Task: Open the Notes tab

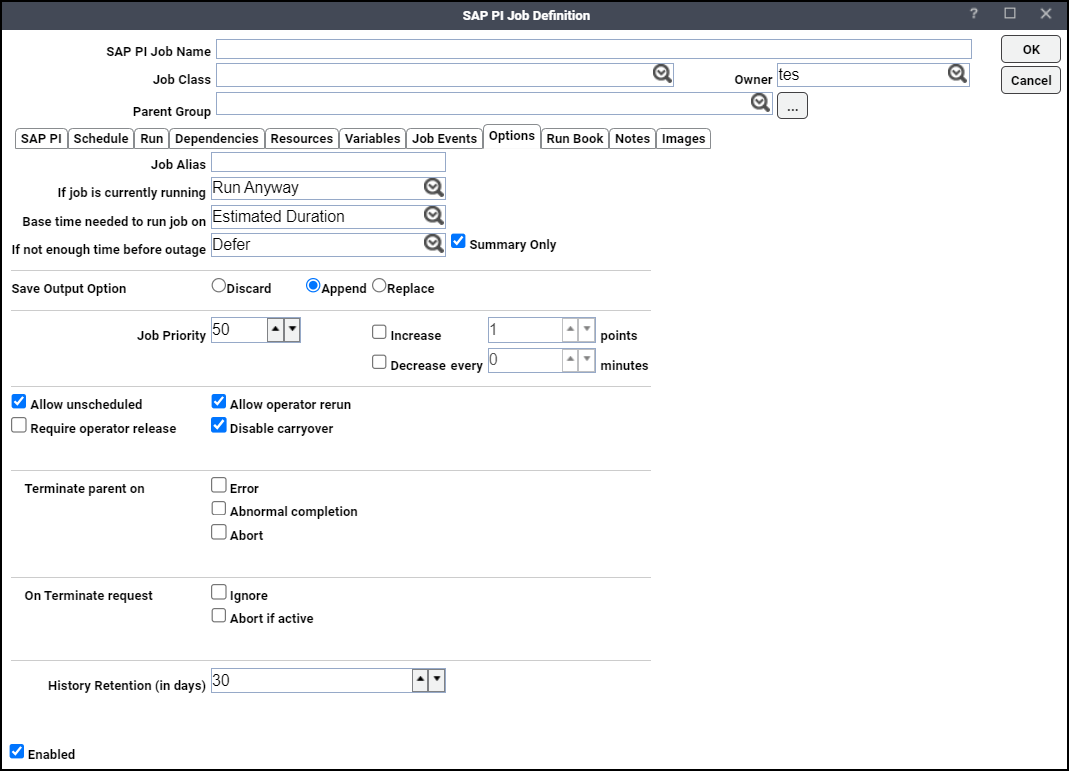Action: pyautogui.click(x=633, y=138)
